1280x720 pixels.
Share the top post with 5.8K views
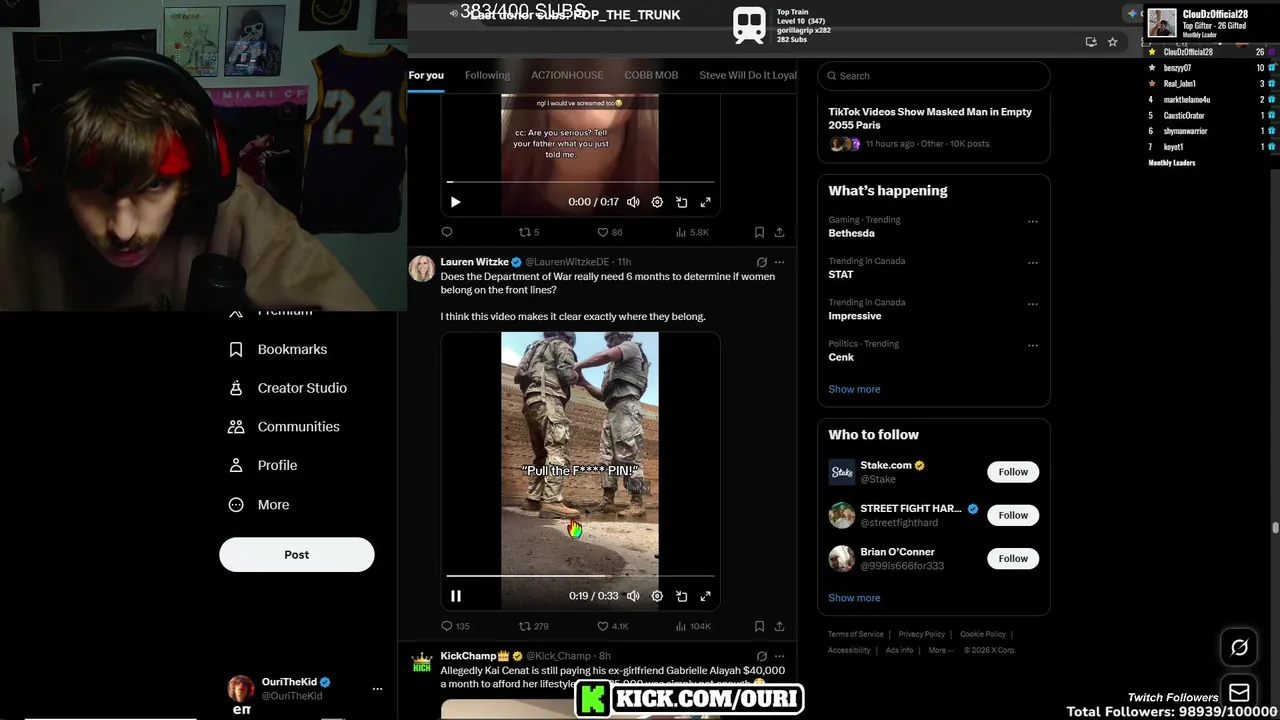pyautogui.click(x=779, y=232)
